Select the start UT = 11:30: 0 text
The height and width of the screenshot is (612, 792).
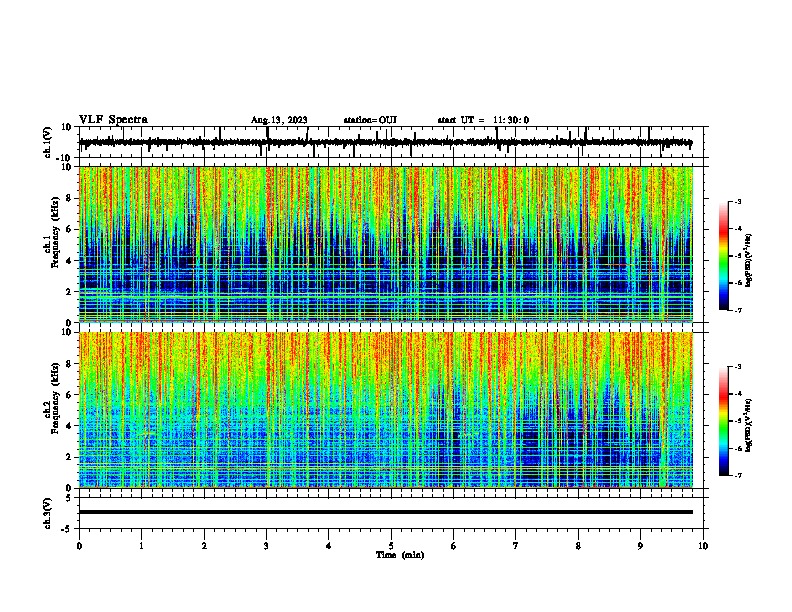click(x=483, y=120)
